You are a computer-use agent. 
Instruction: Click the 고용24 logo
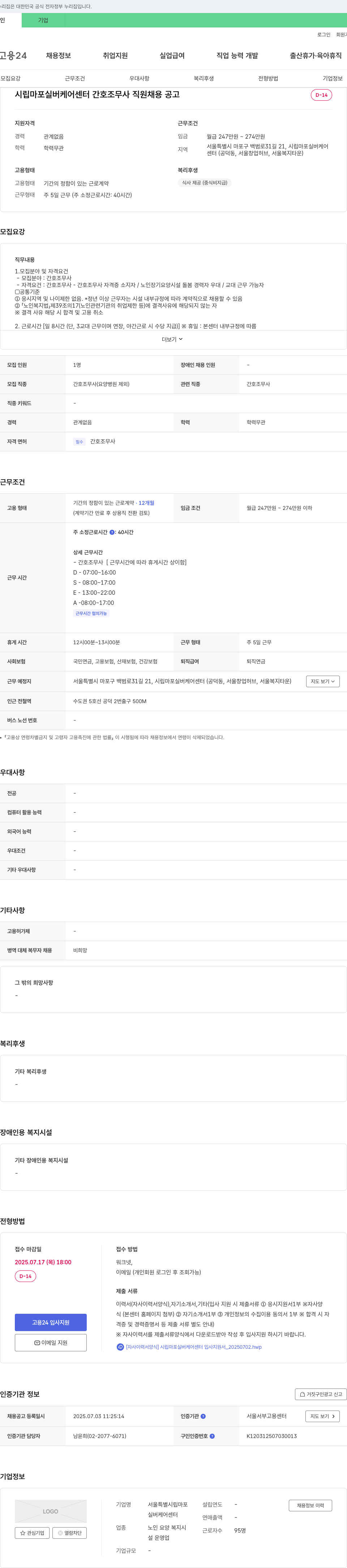(x=13, y=55)
